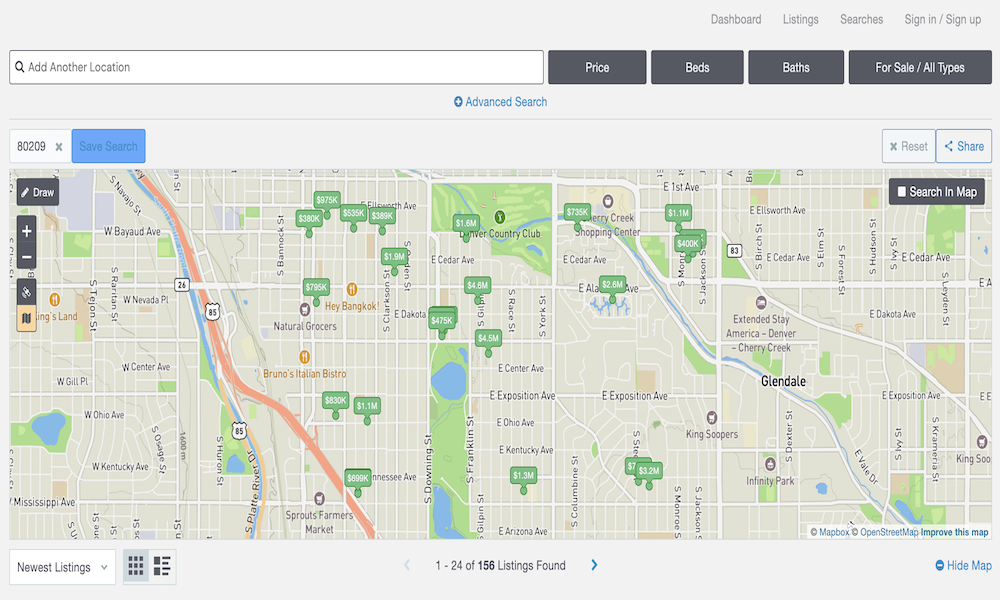Screen dimensions: 1000x600
Task: Open the Baths filter dropdown
Action: pos(796,67)
